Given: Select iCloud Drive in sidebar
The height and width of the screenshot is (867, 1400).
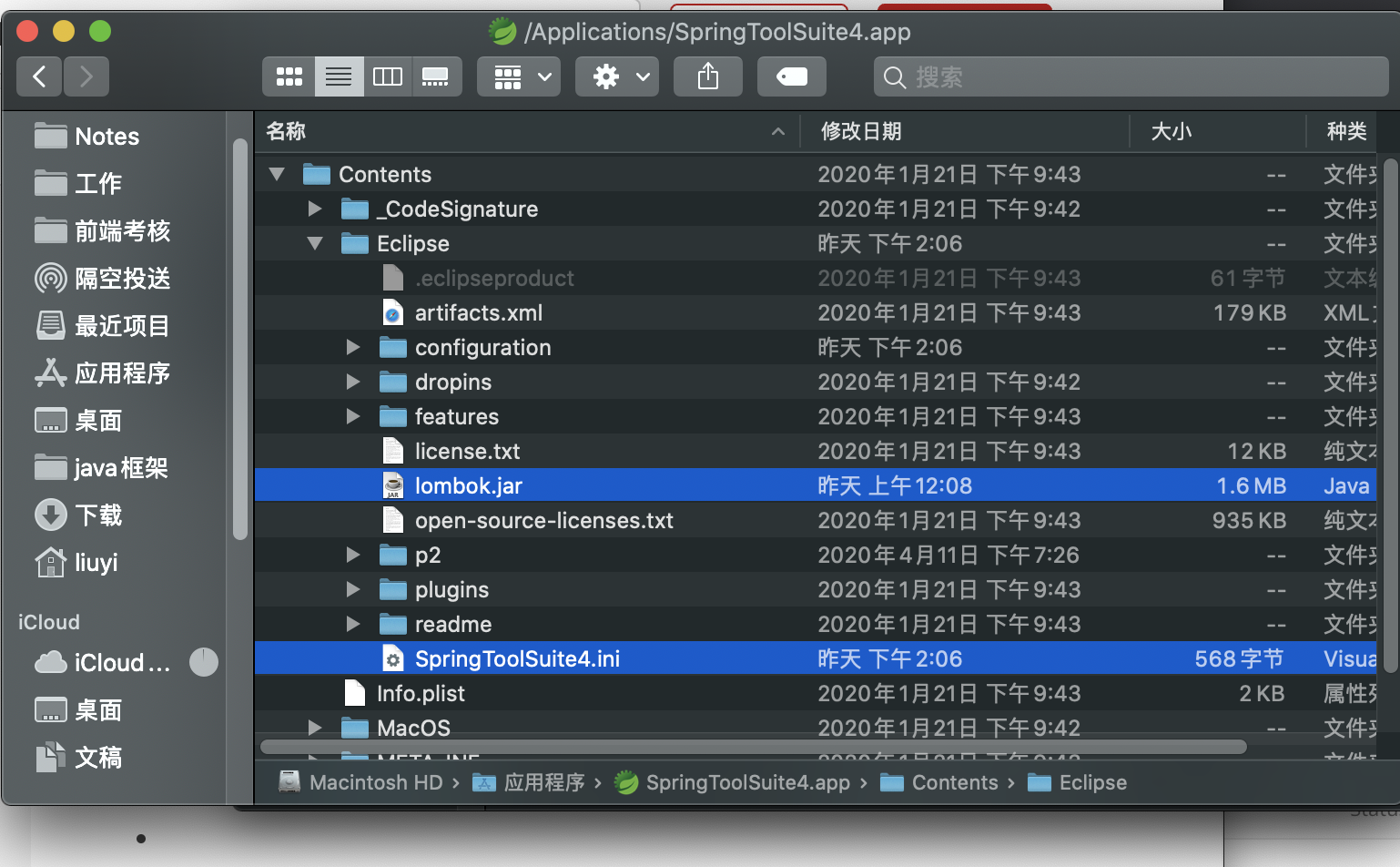Looking at the screenshot, I should pos(102,663).
